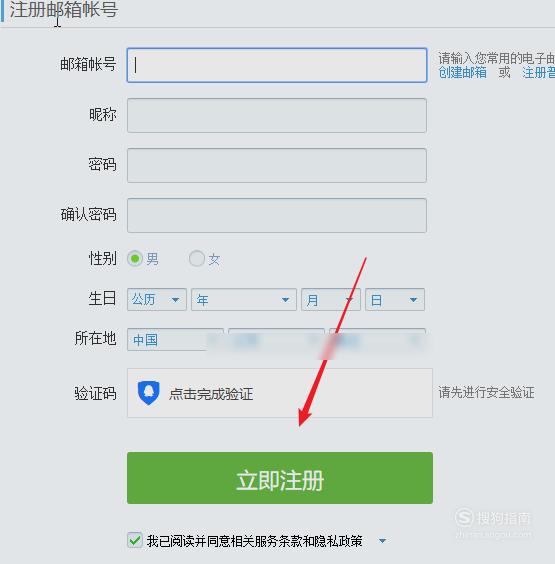Open the 中国 country dropdown
This screenshot has width=555, height=564.
pos(175,339)
